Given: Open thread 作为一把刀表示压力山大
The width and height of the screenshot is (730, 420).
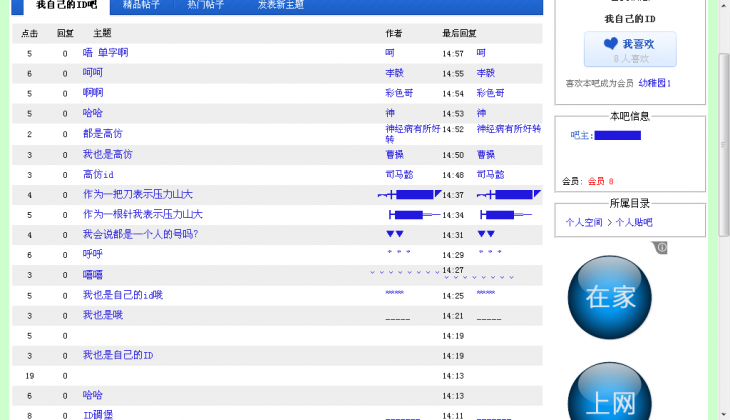Looking at the screenshot, I should coord(137,195).
